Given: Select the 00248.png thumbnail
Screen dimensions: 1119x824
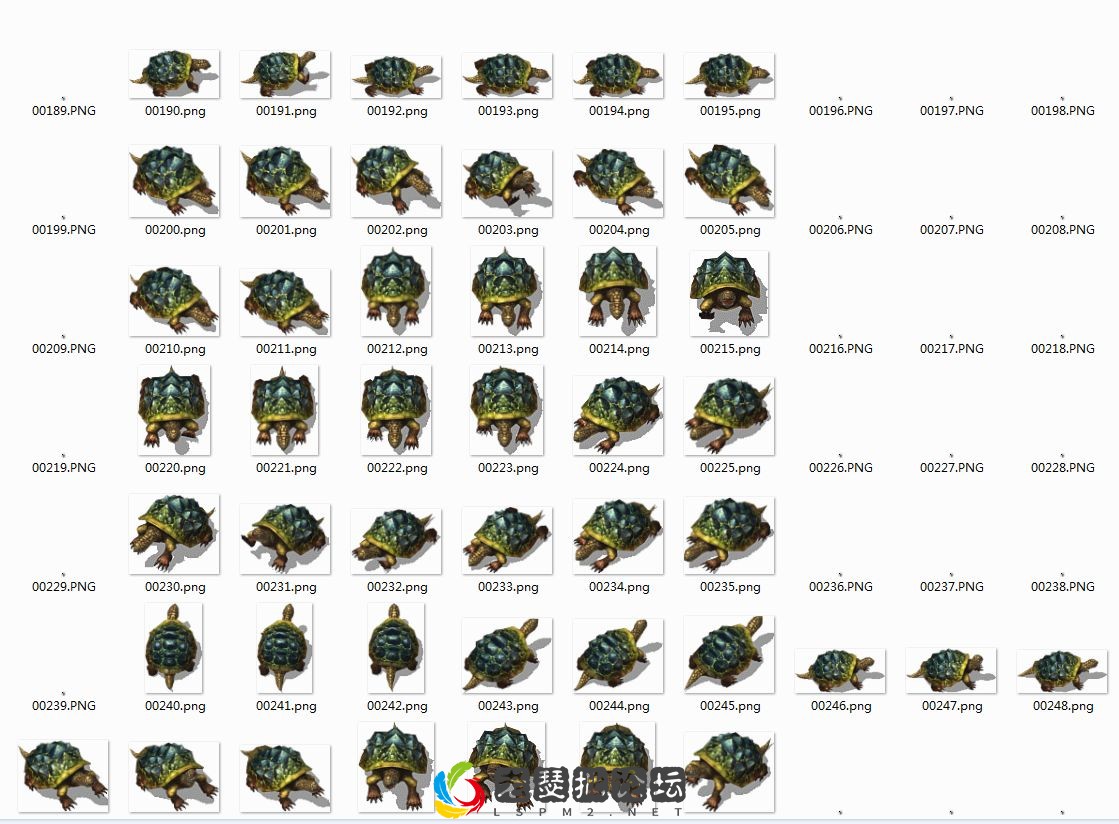Looking at the screenshot, I should (1062, 671).
